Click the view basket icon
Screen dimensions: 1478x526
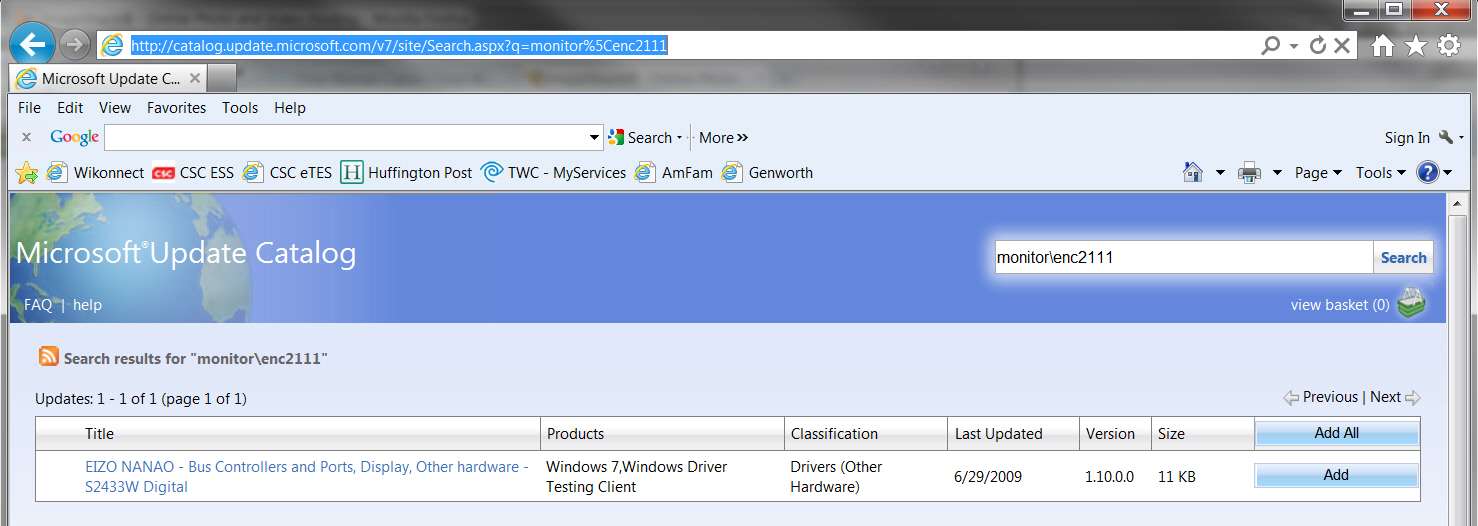(1411, 303)
